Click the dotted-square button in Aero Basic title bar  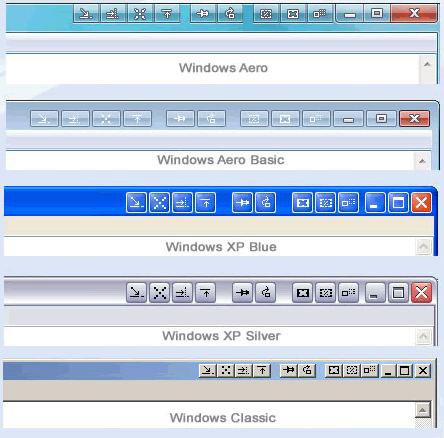[254, 118]
